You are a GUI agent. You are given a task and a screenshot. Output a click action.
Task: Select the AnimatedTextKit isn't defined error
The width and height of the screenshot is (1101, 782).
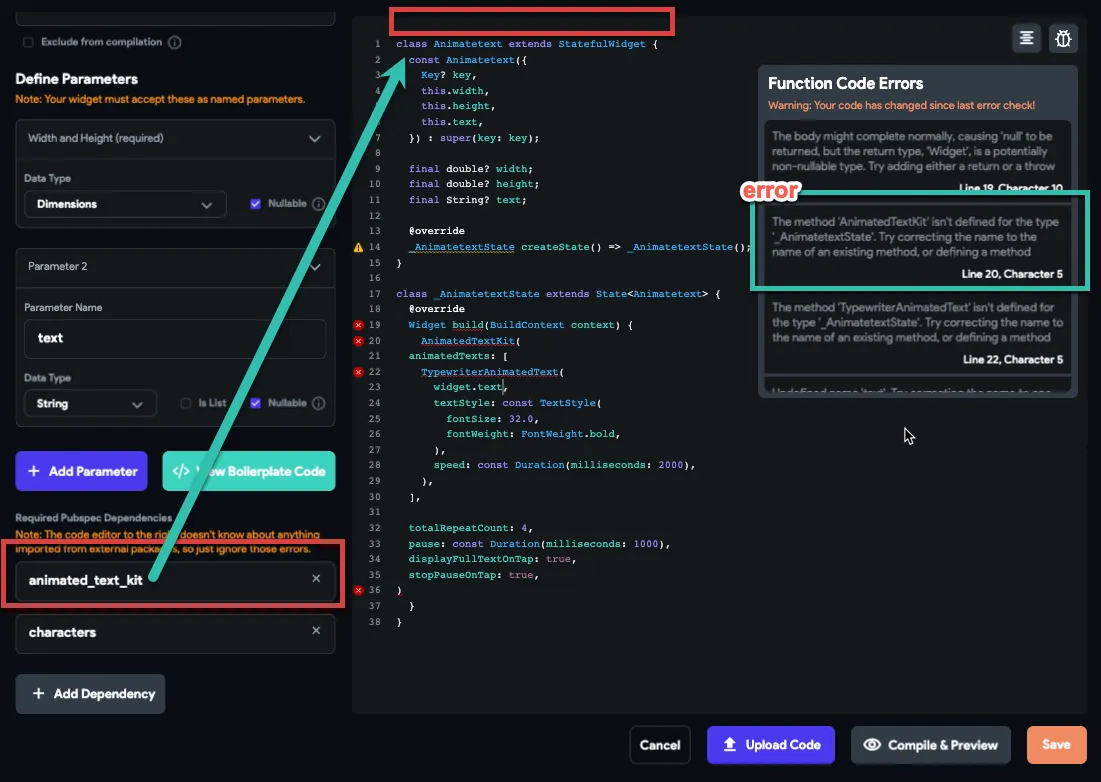(918, 246)
